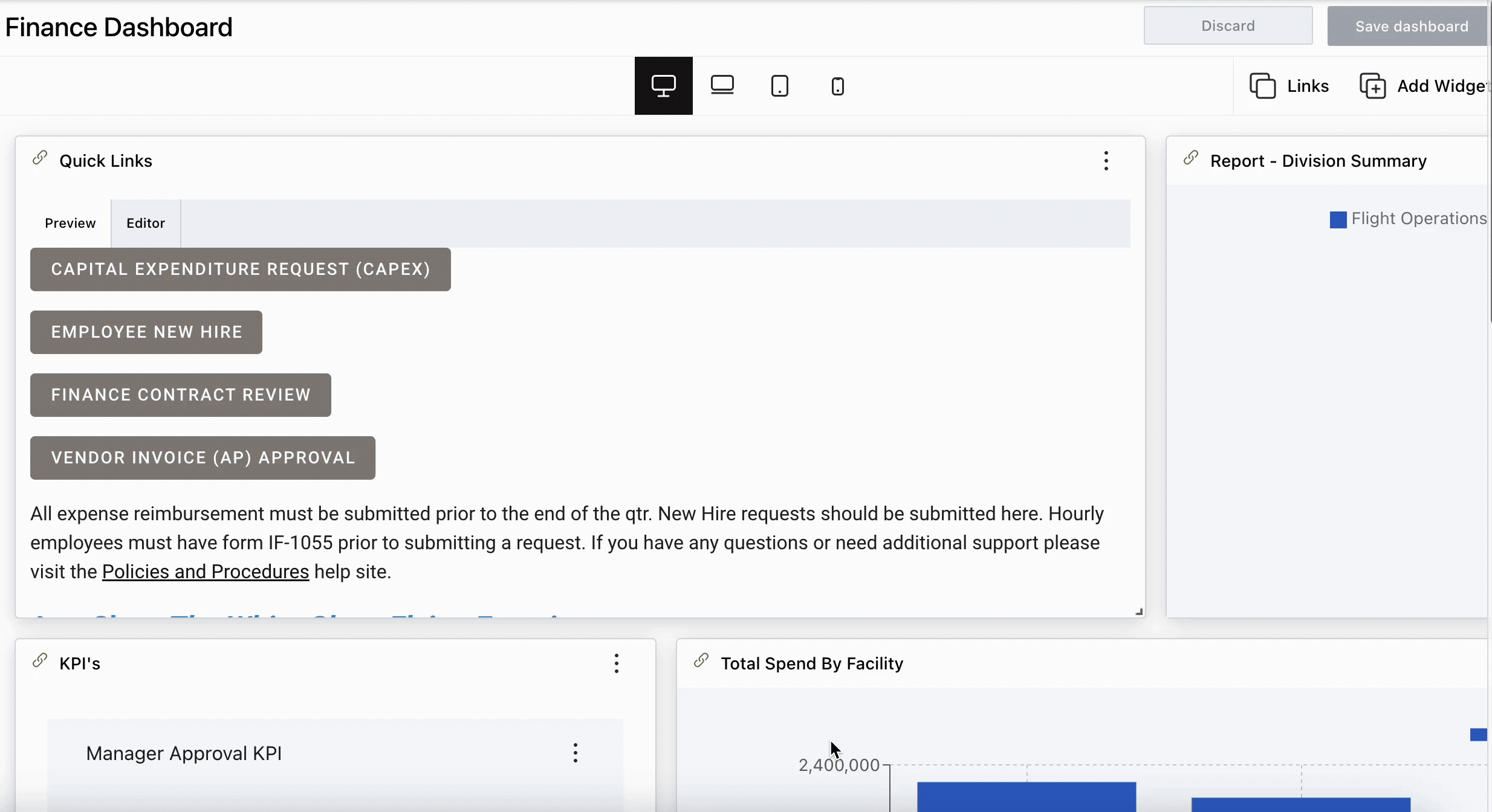Open Policies and Procedures link
Screen dimensions: 1492x812
tap(206, 572)
